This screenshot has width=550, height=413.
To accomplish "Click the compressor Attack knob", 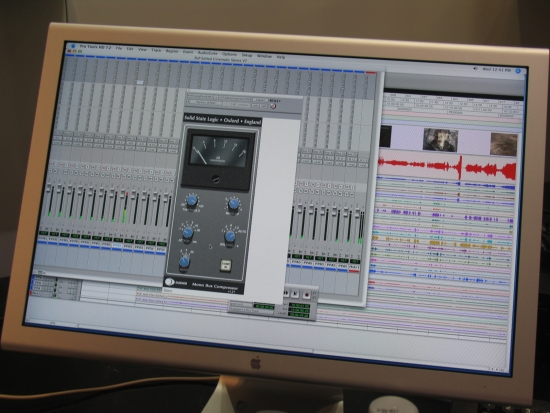I will 188,233.
